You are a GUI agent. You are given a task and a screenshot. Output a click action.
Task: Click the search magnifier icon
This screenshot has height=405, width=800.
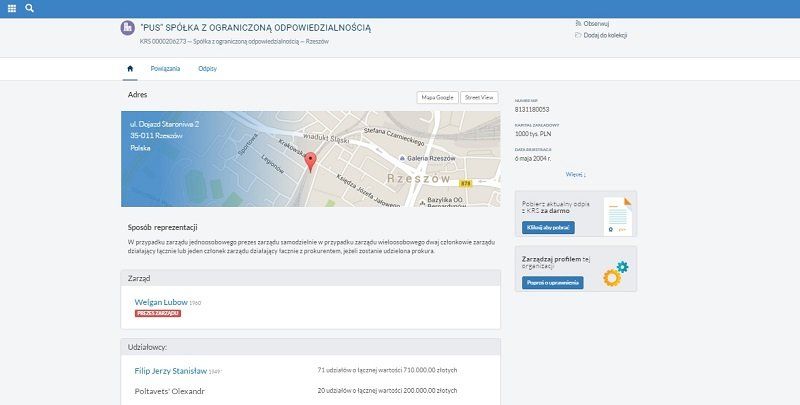pyautogui.click(x=29, y=8)
